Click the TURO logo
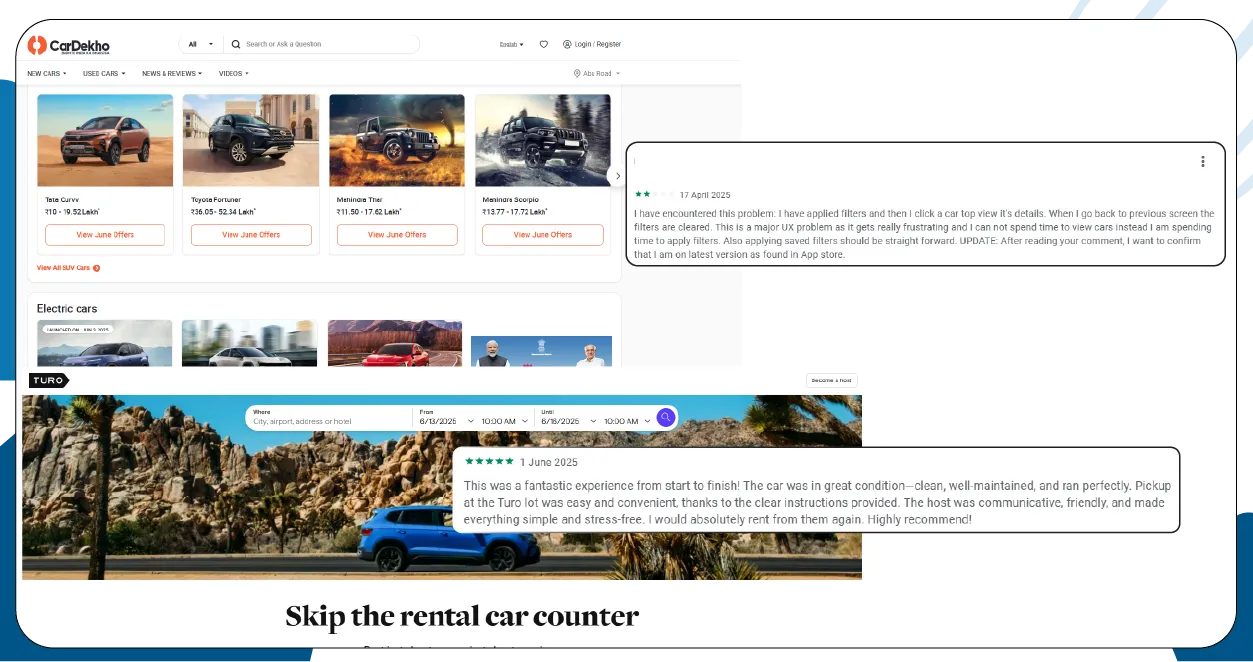 coord(48,380)
